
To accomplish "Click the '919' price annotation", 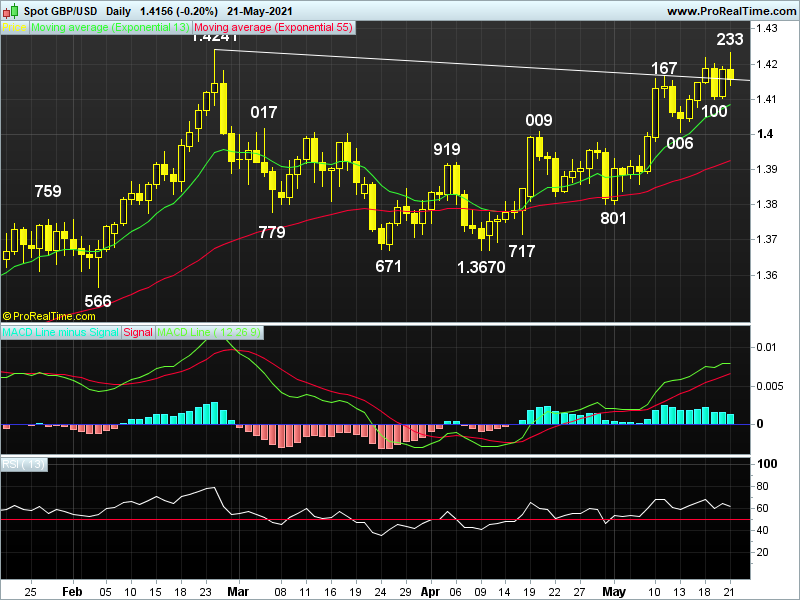I will point(446,149).
